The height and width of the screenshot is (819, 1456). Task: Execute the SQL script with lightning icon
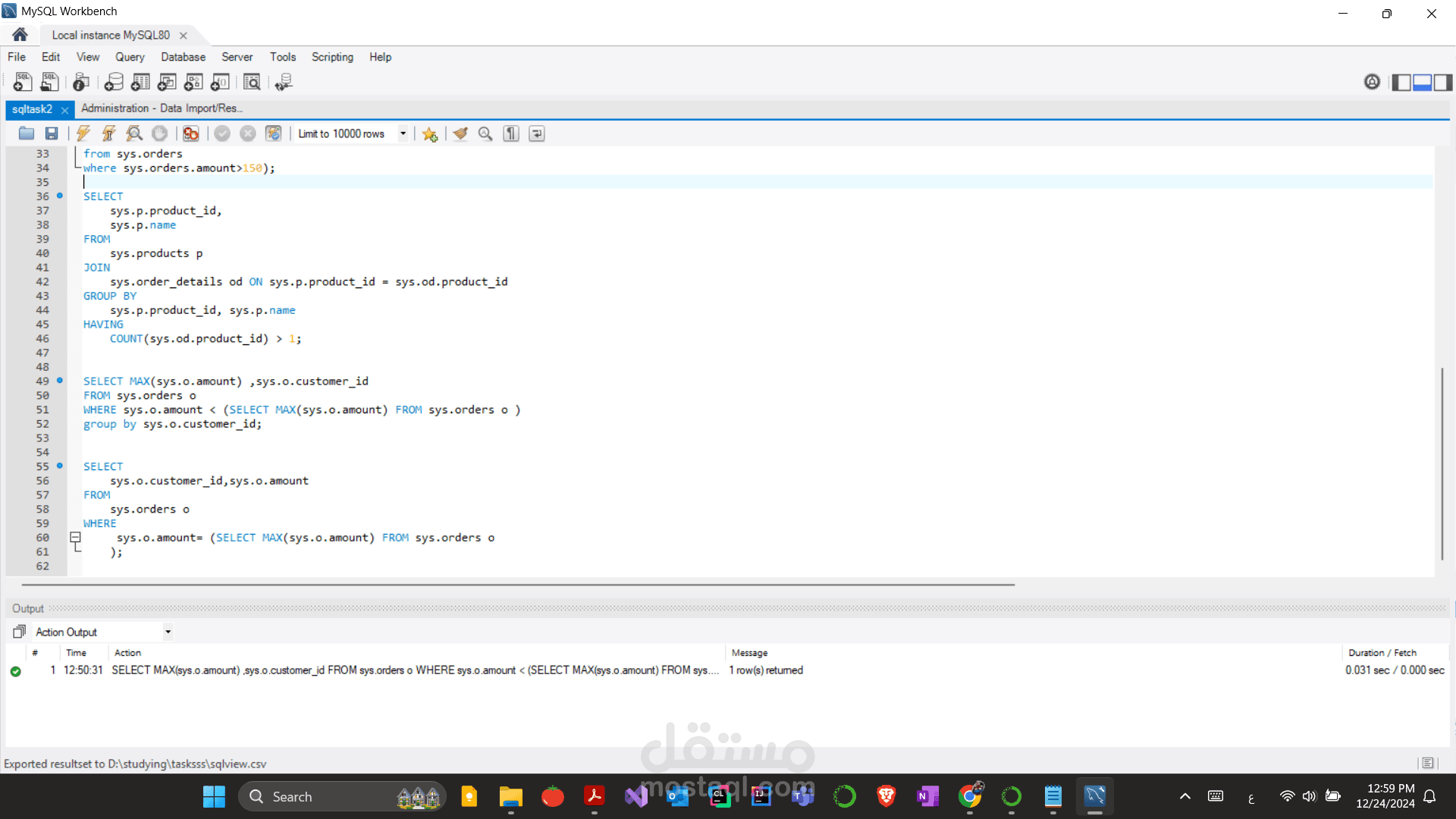tap(83, 133)
